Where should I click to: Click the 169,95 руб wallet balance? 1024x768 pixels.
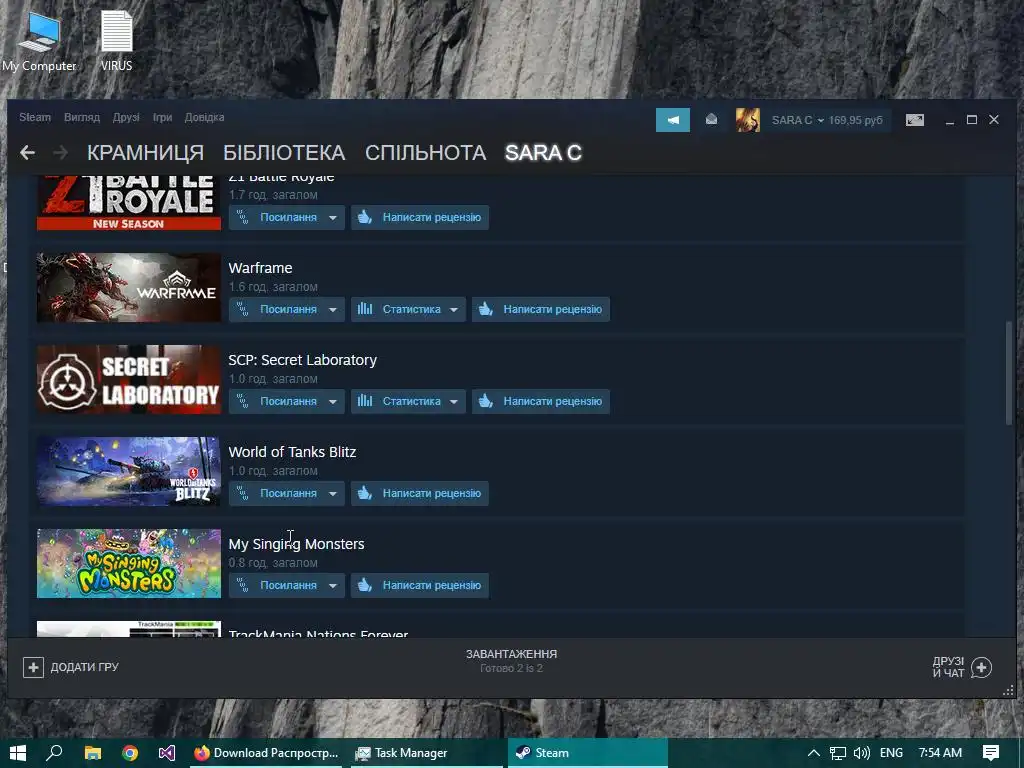pyautogui.click(x=856, y=120)
